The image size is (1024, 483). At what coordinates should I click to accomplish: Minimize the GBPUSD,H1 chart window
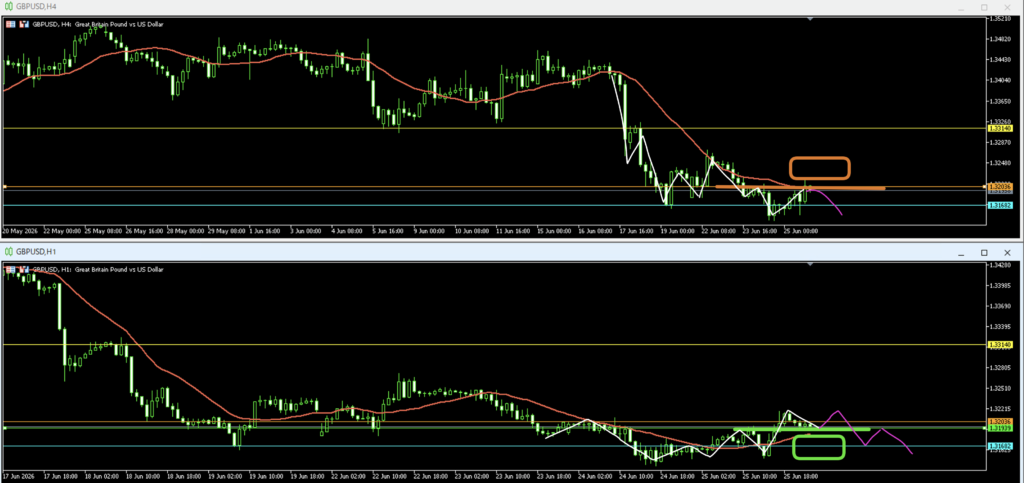click(x=962, y=252)
